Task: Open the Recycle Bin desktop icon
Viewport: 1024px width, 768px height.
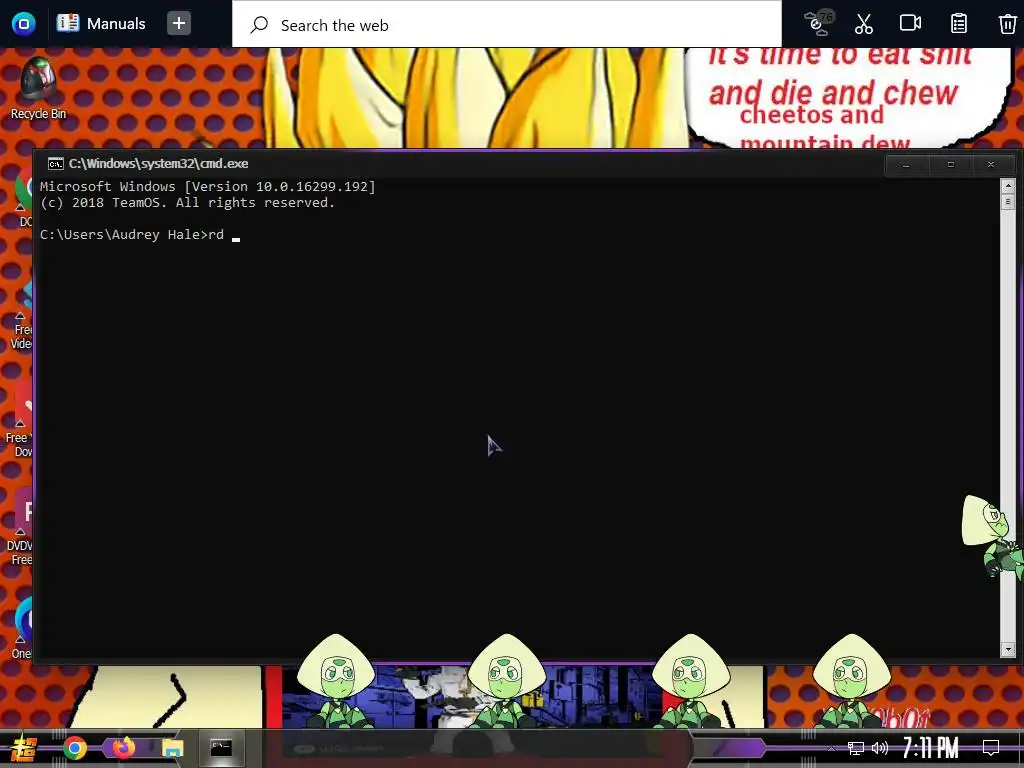Action: coord(38,89)
